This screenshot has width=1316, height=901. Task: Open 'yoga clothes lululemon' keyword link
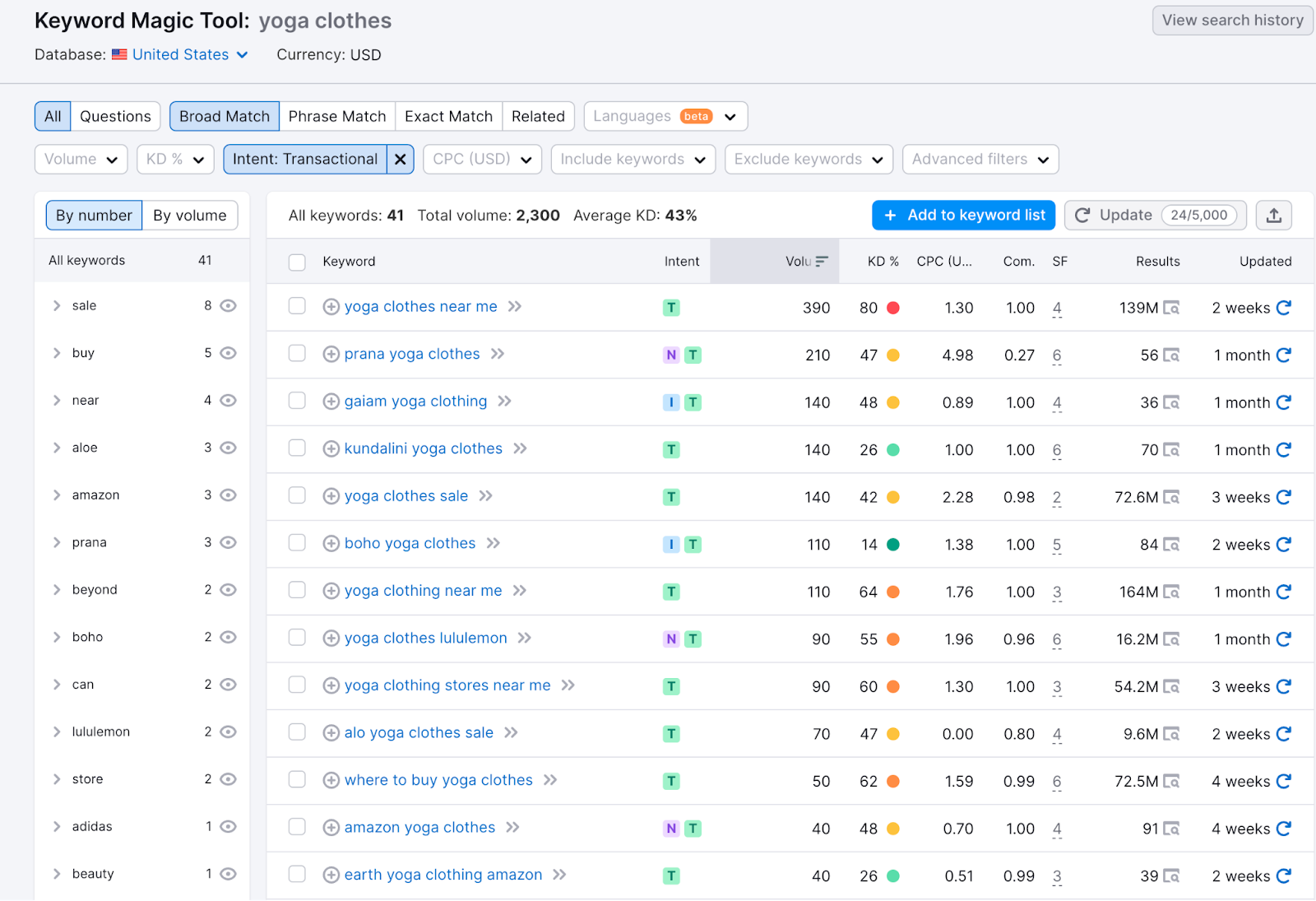pos(425,639)
